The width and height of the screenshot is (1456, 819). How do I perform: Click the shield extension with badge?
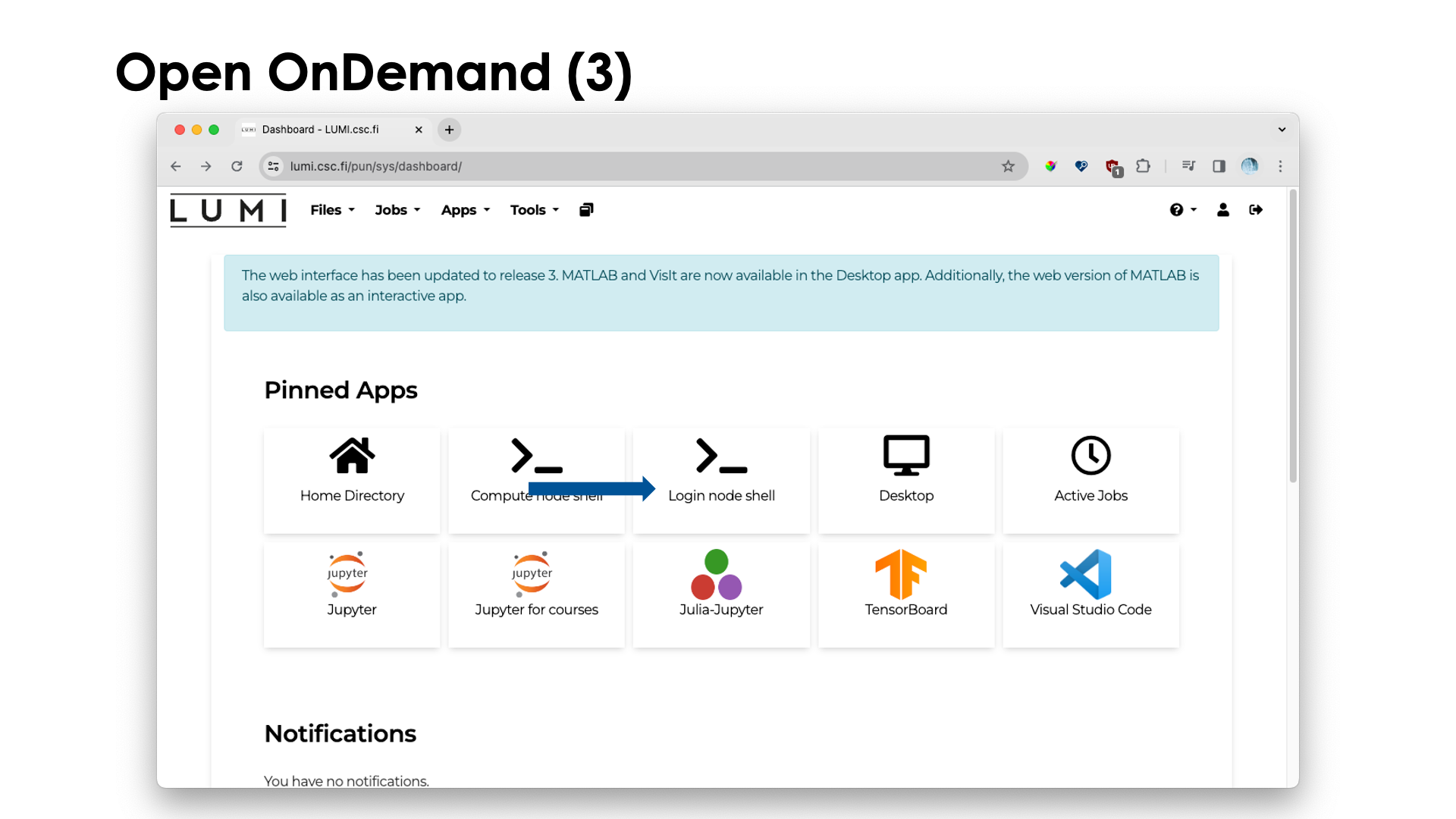tap(1113, 168)
